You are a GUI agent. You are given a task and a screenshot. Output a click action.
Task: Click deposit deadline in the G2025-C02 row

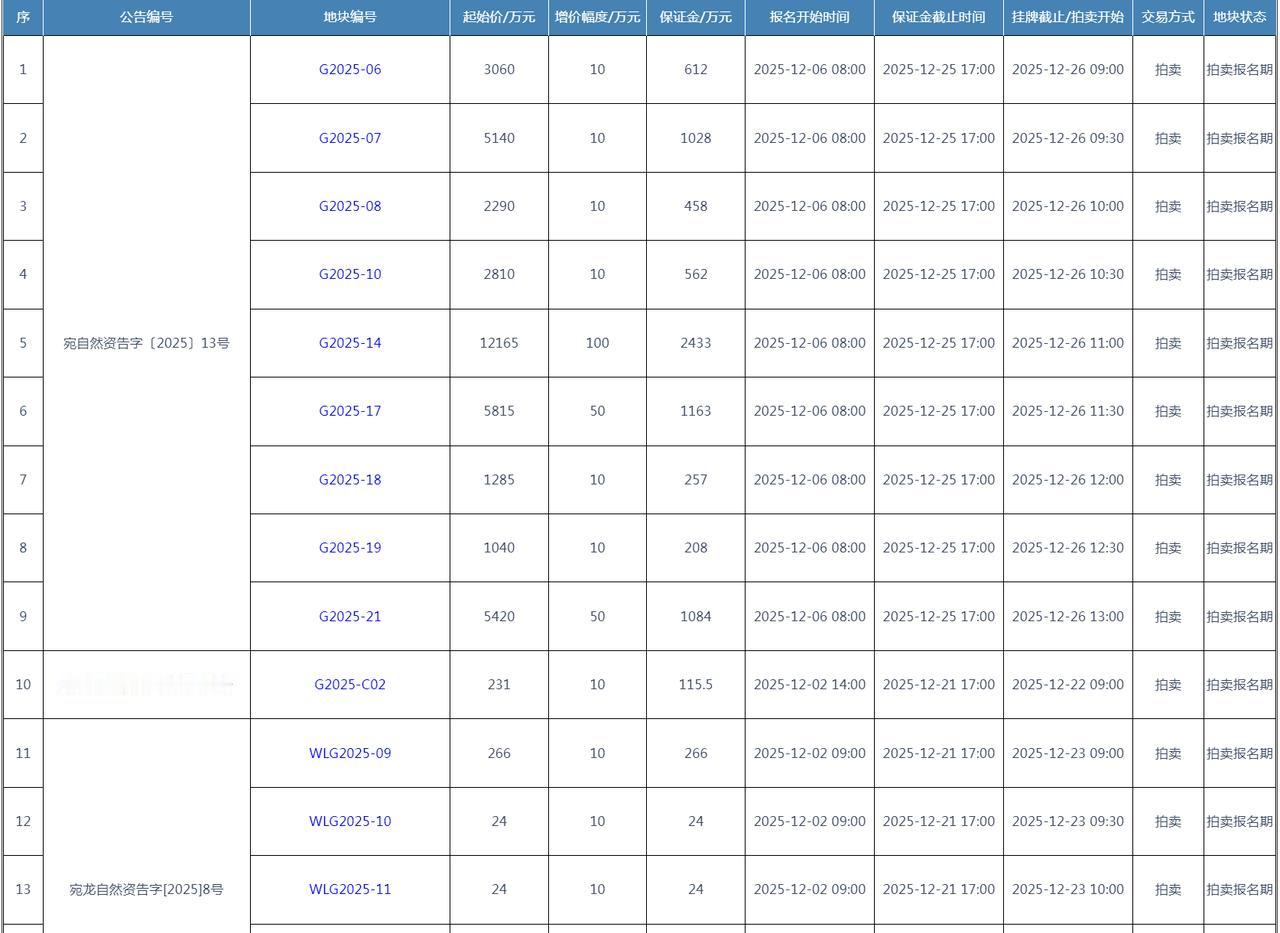point(939,685)
